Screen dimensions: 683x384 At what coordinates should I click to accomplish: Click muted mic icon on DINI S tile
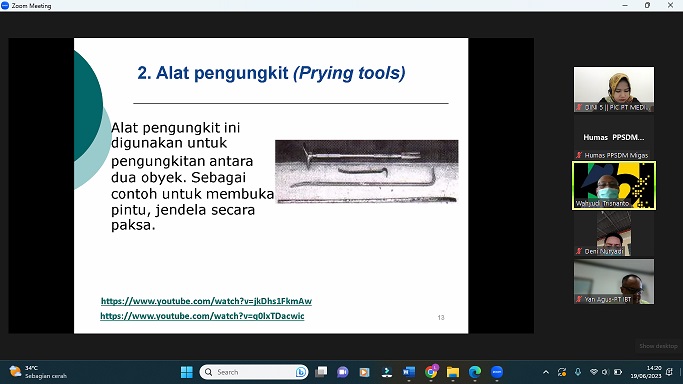[579, 107]
